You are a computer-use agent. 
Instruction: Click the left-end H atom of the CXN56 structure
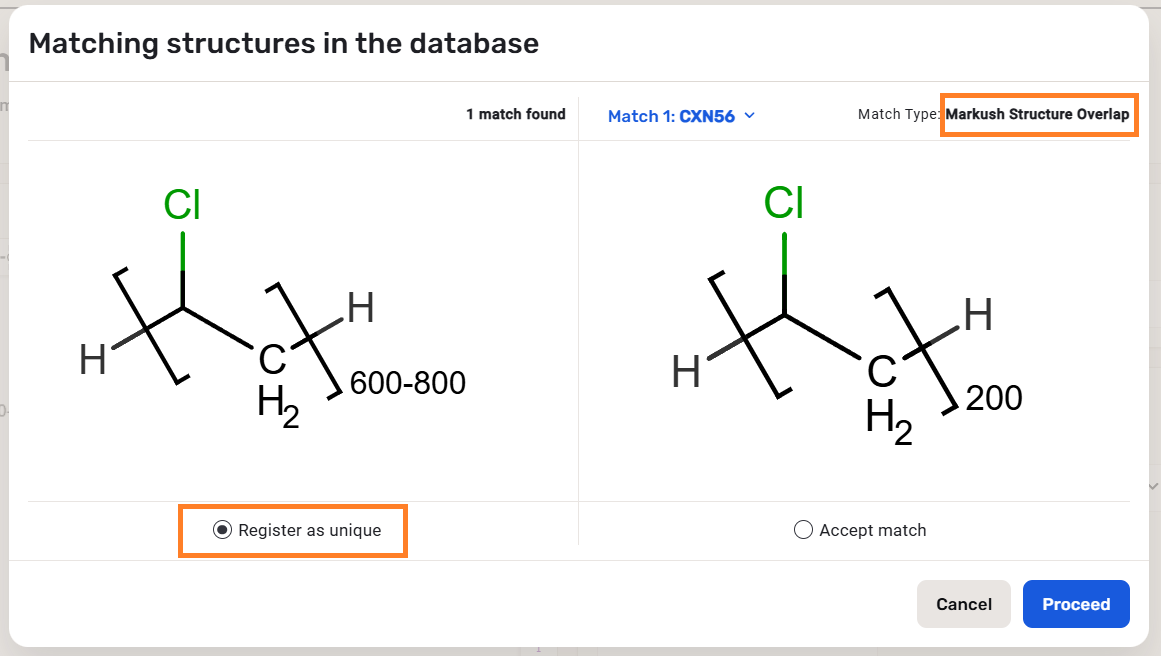coord(686,373)
